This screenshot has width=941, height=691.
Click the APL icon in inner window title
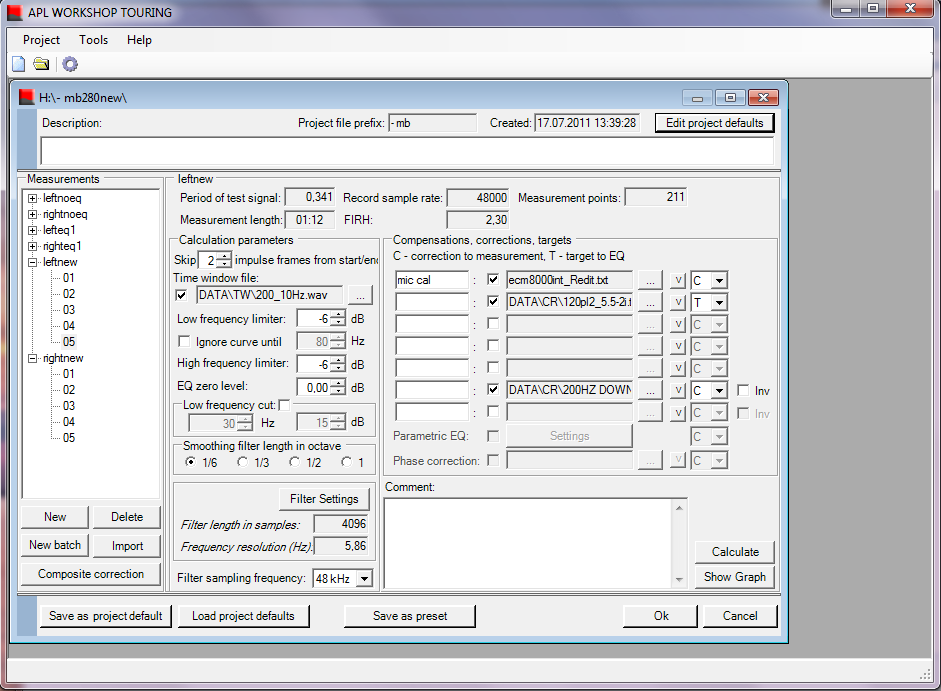[x=26, y=97]
